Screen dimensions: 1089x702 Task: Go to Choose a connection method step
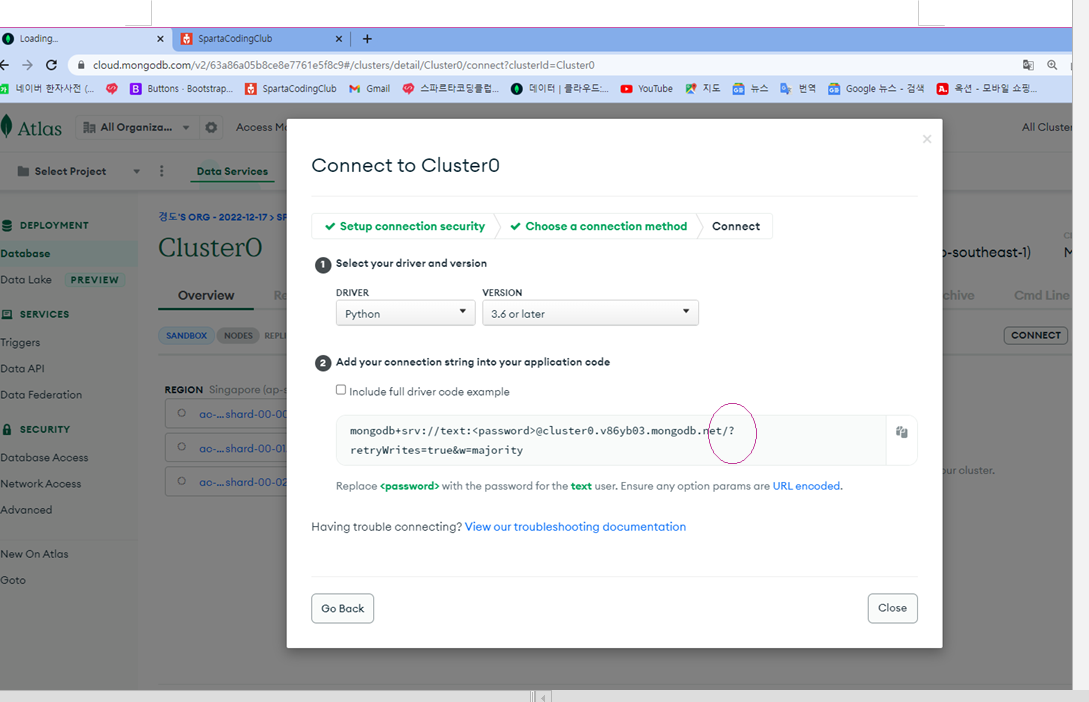point(599,226)
